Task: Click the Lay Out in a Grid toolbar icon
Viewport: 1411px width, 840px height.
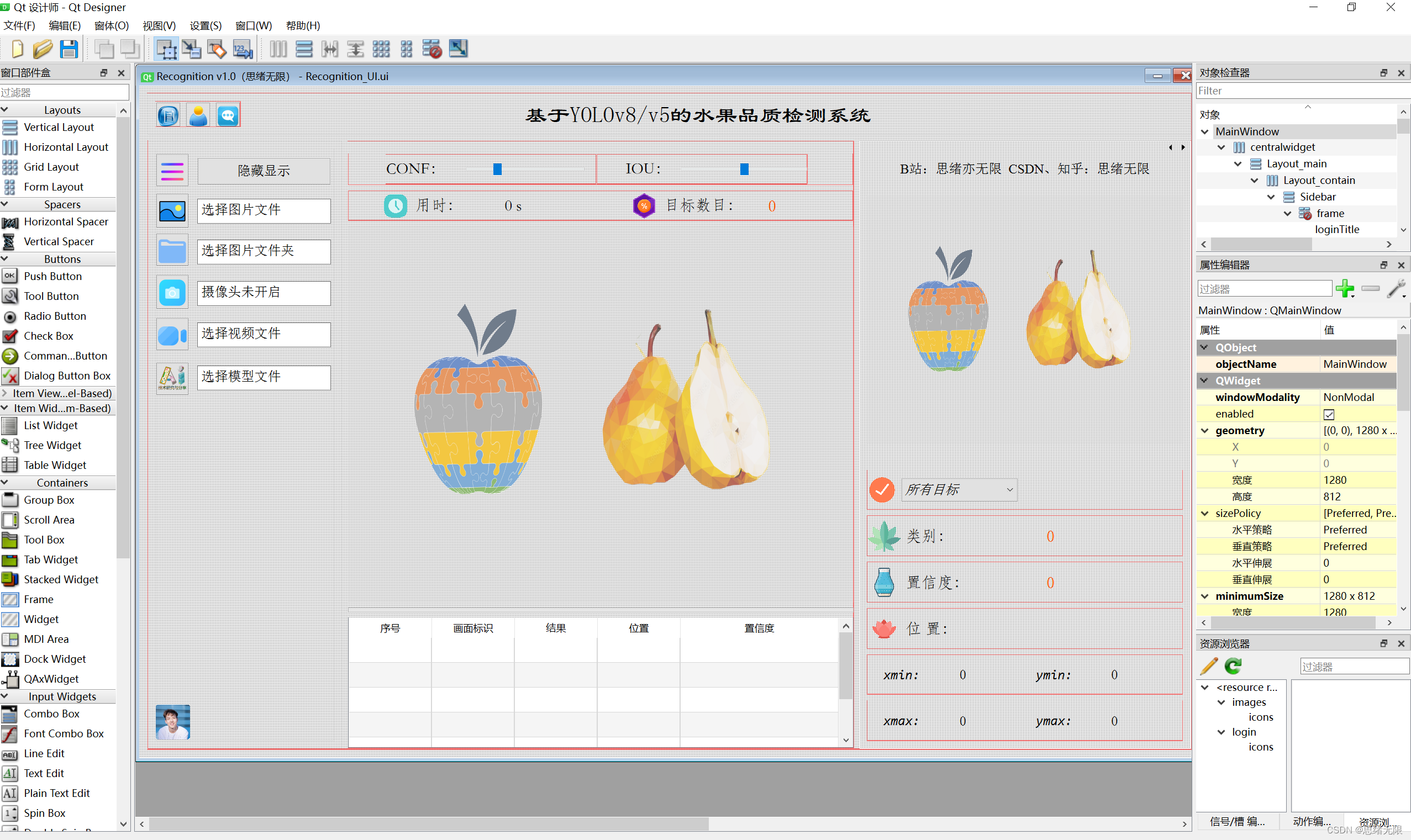Action: click(x=381, y=49)
